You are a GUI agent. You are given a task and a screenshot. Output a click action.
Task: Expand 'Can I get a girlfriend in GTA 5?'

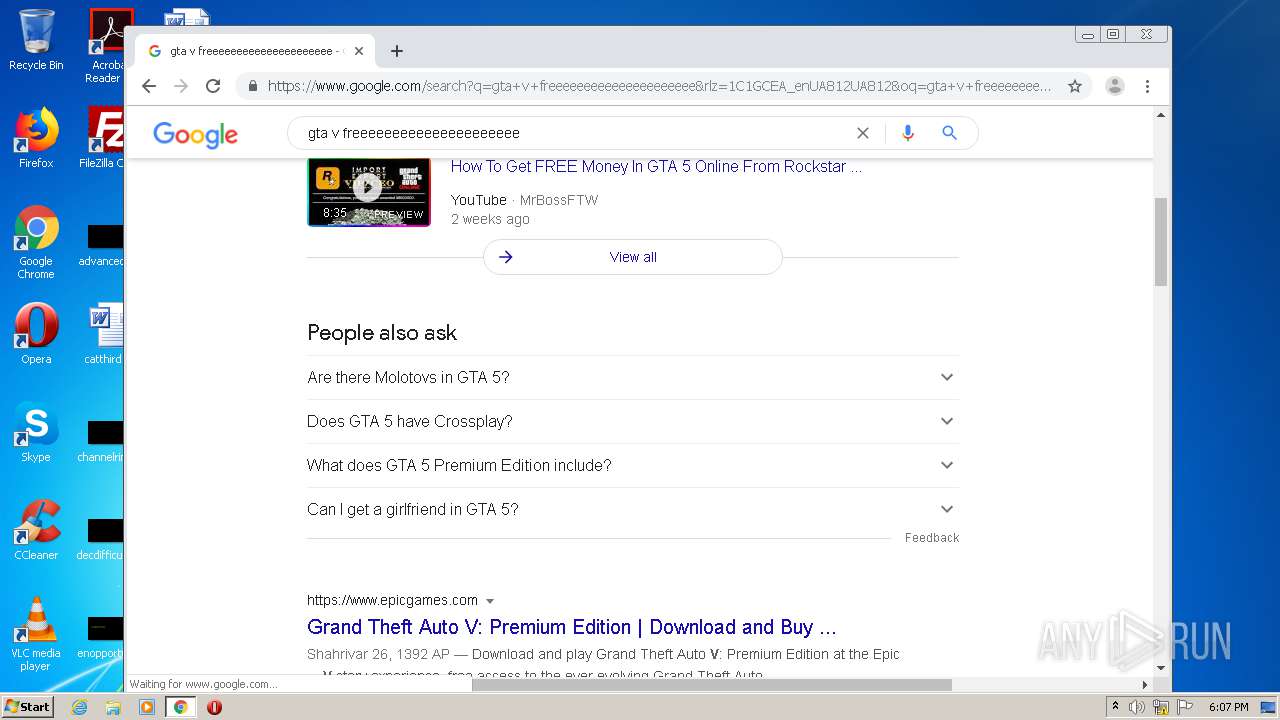(x=632, y=509)
